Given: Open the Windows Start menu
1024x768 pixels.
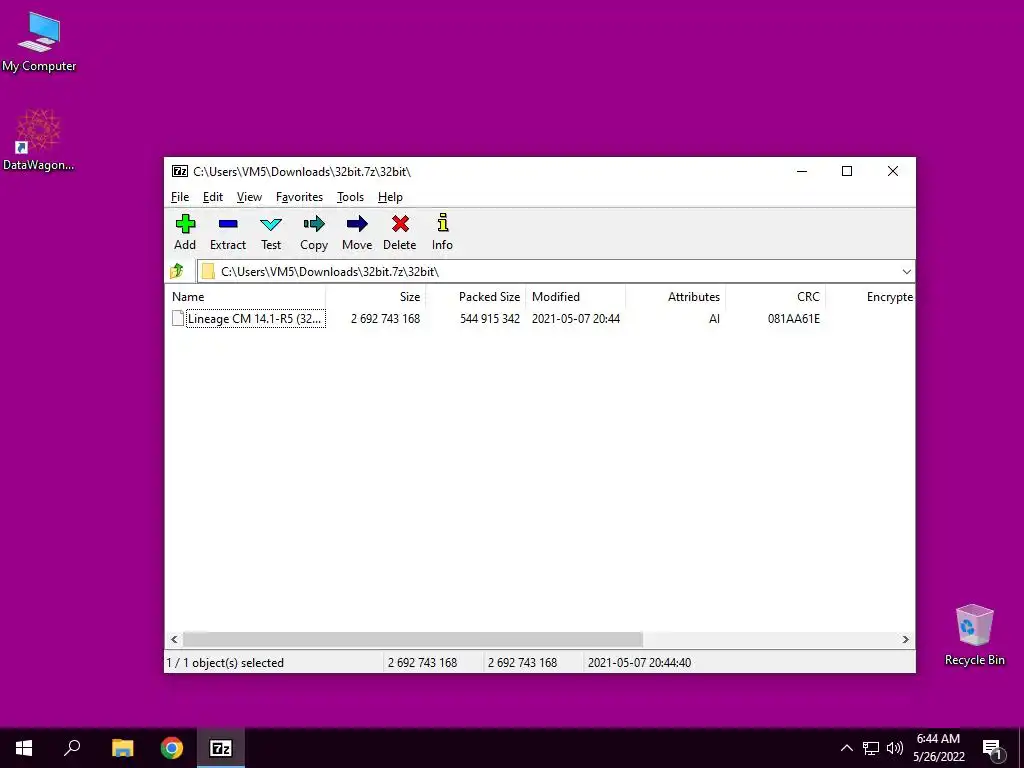Looking at the screenshot, I should [24, 748].
